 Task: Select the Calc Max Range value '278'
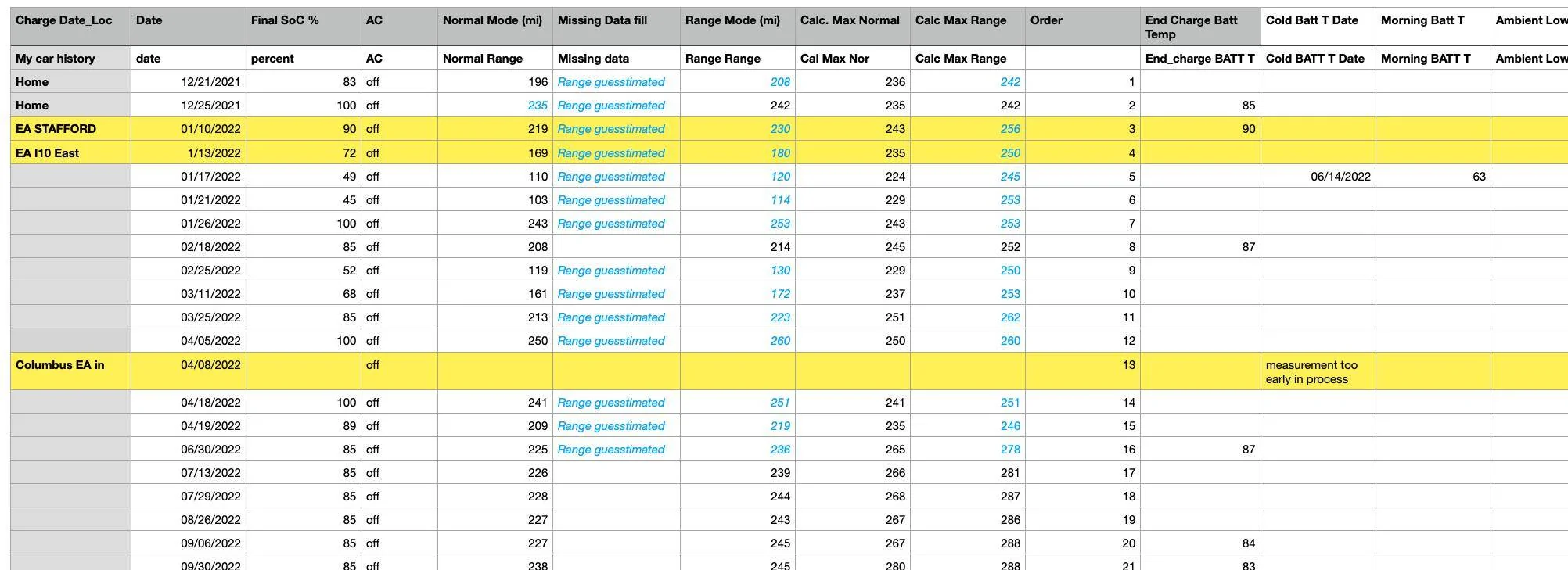click(967, 449)
